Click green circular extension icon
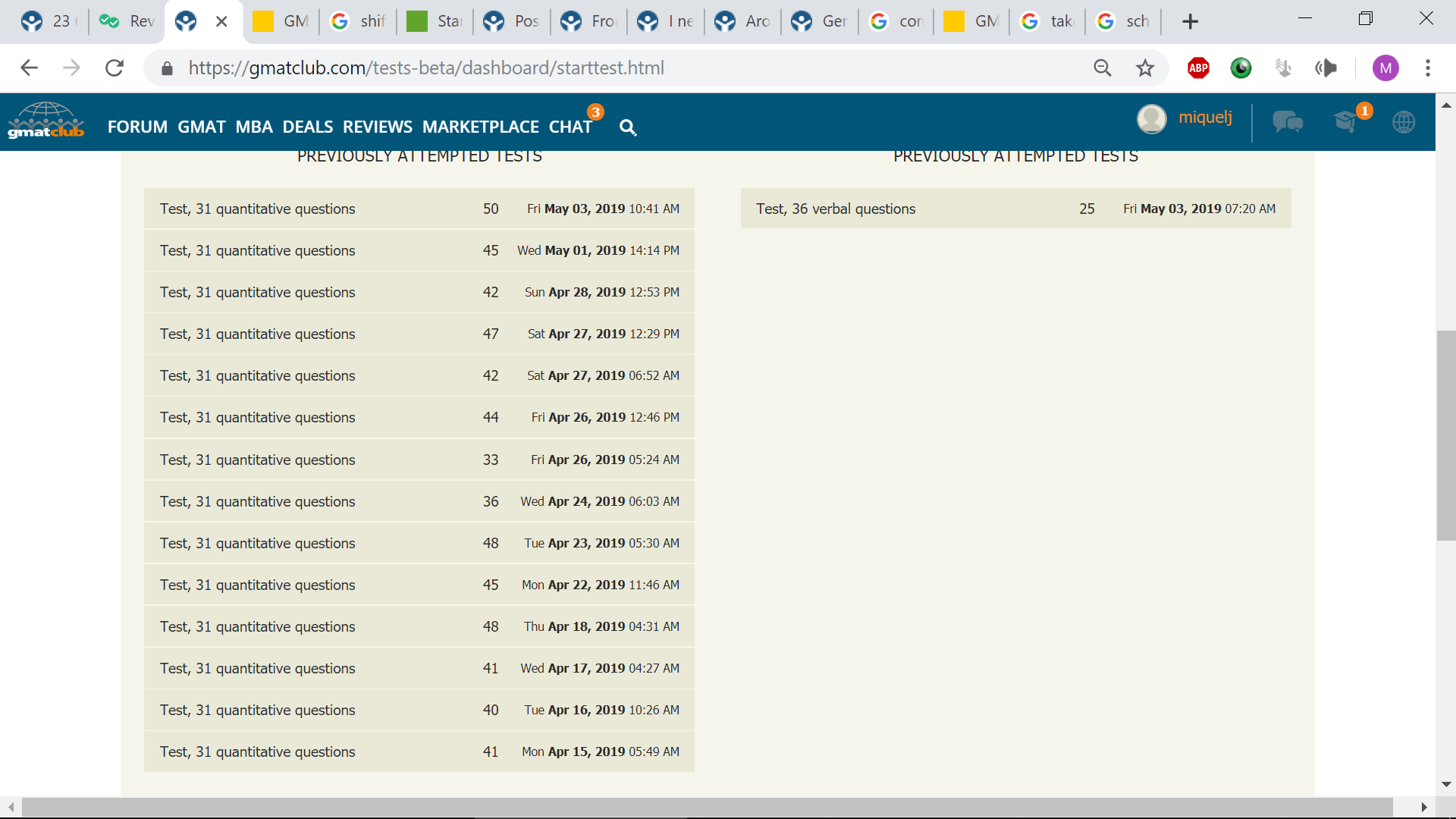The height and width of the screenshot is (819, 1456). coord(1241,68)
